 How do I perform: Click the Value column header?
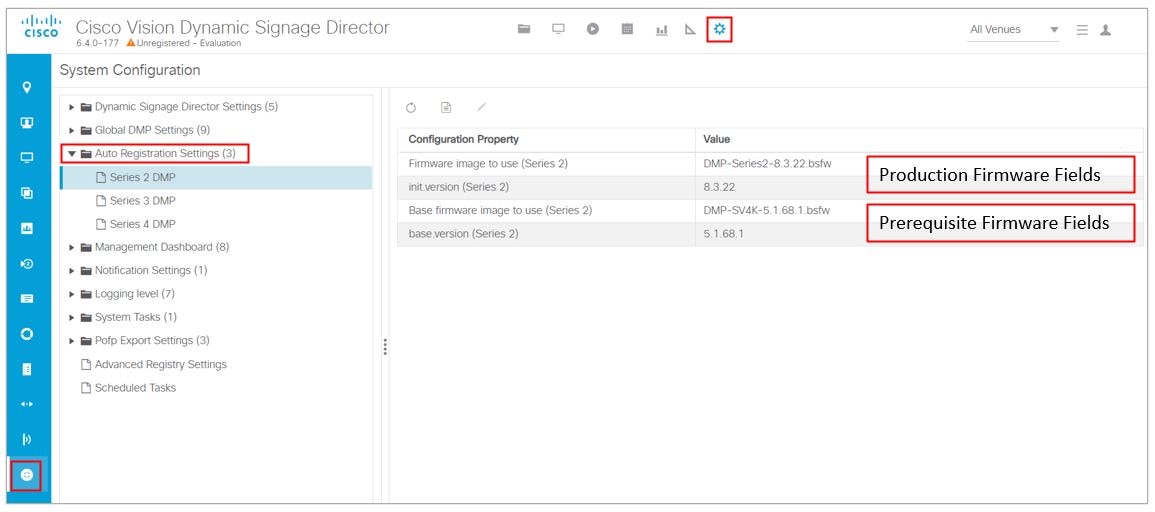[x=919, y=139]
